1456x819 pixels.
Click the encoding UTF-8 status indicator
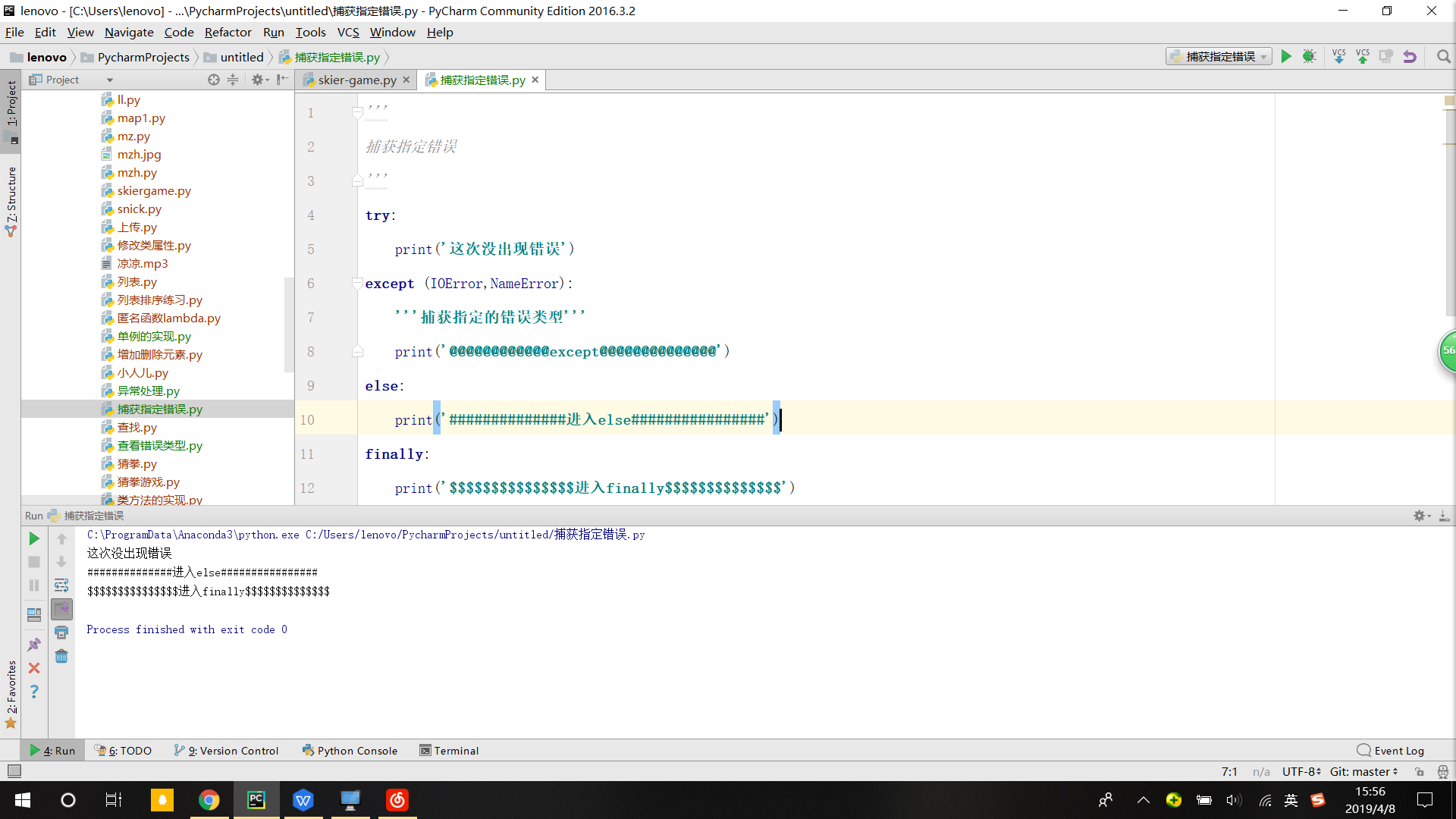click(x=1299, y=770)
